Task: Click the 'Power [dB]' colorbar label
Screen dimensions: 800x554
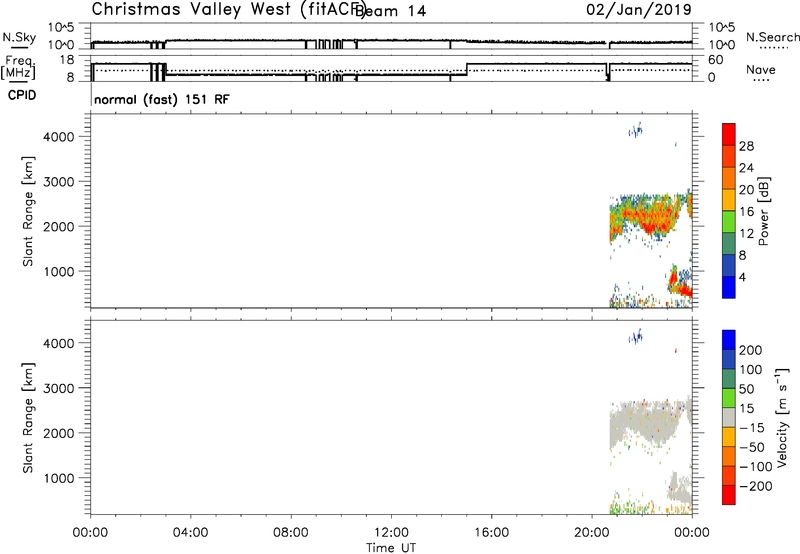Action: [763, 211]
